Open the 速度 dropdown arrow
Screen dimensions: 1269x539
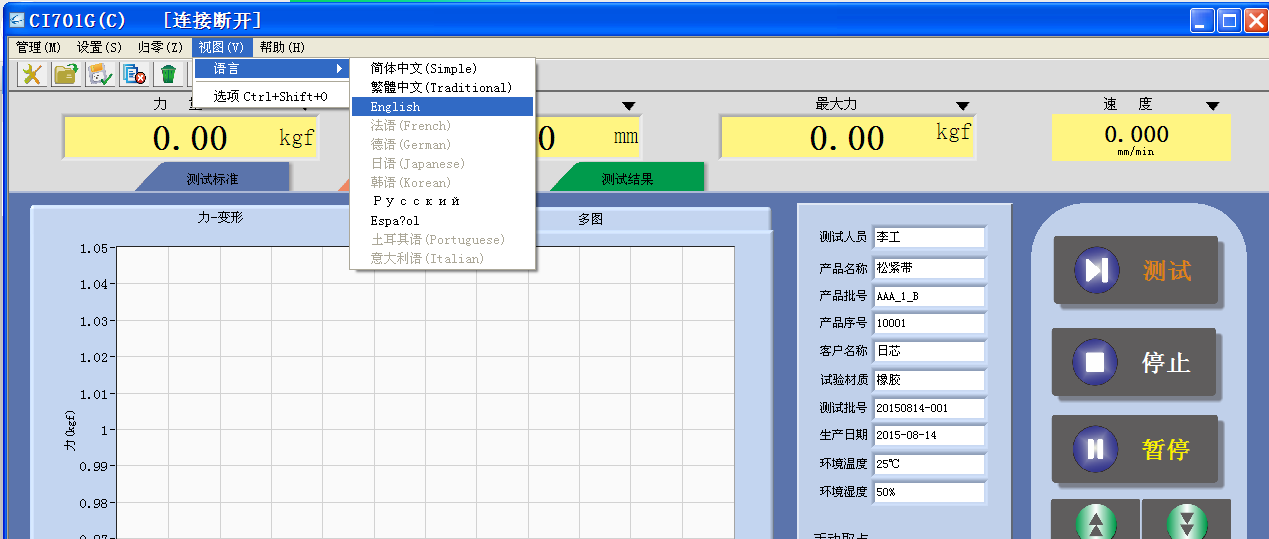point(1212,106)
